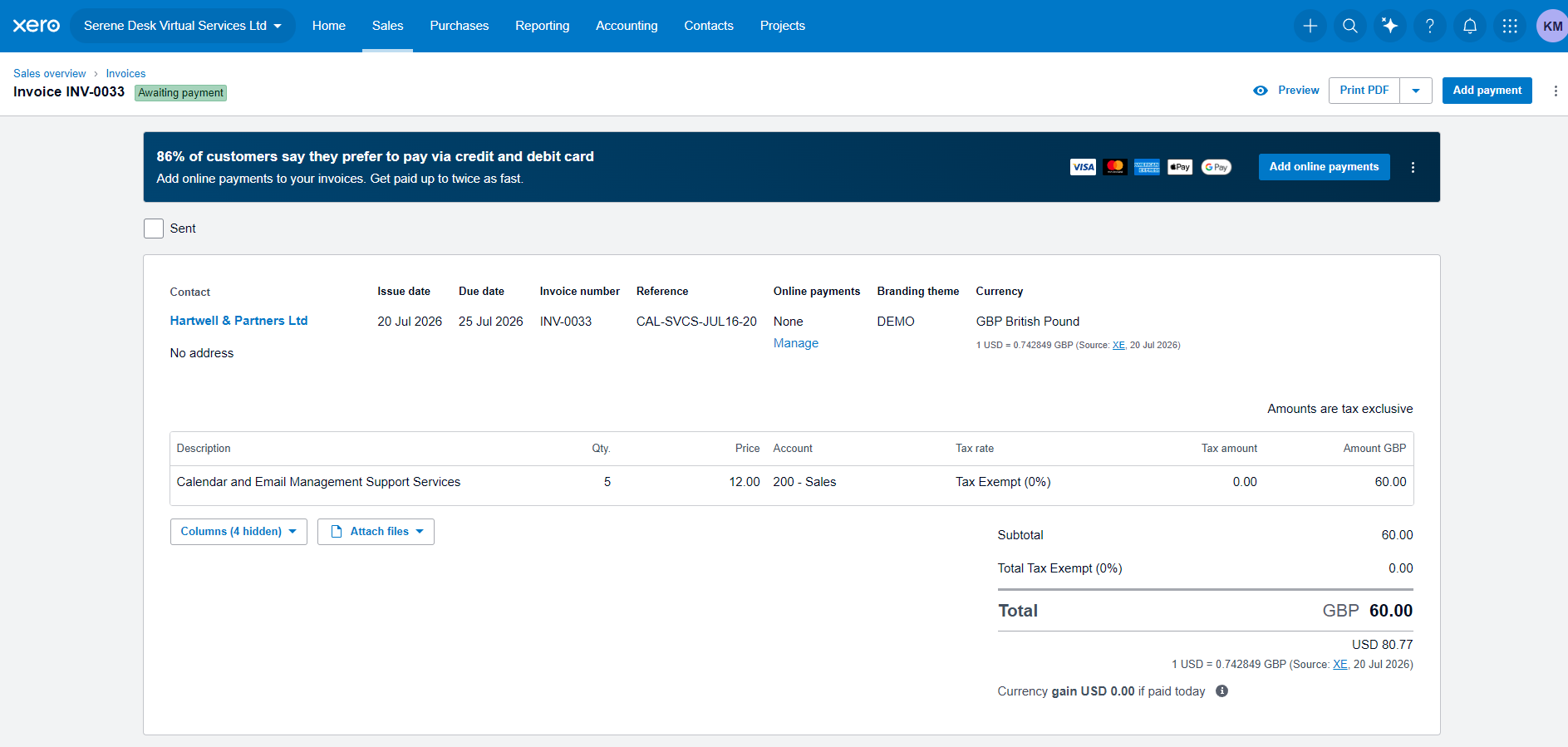1568x747 pixels.
Task: Tick the Sent checkbox
Action: tap(154, 229)
